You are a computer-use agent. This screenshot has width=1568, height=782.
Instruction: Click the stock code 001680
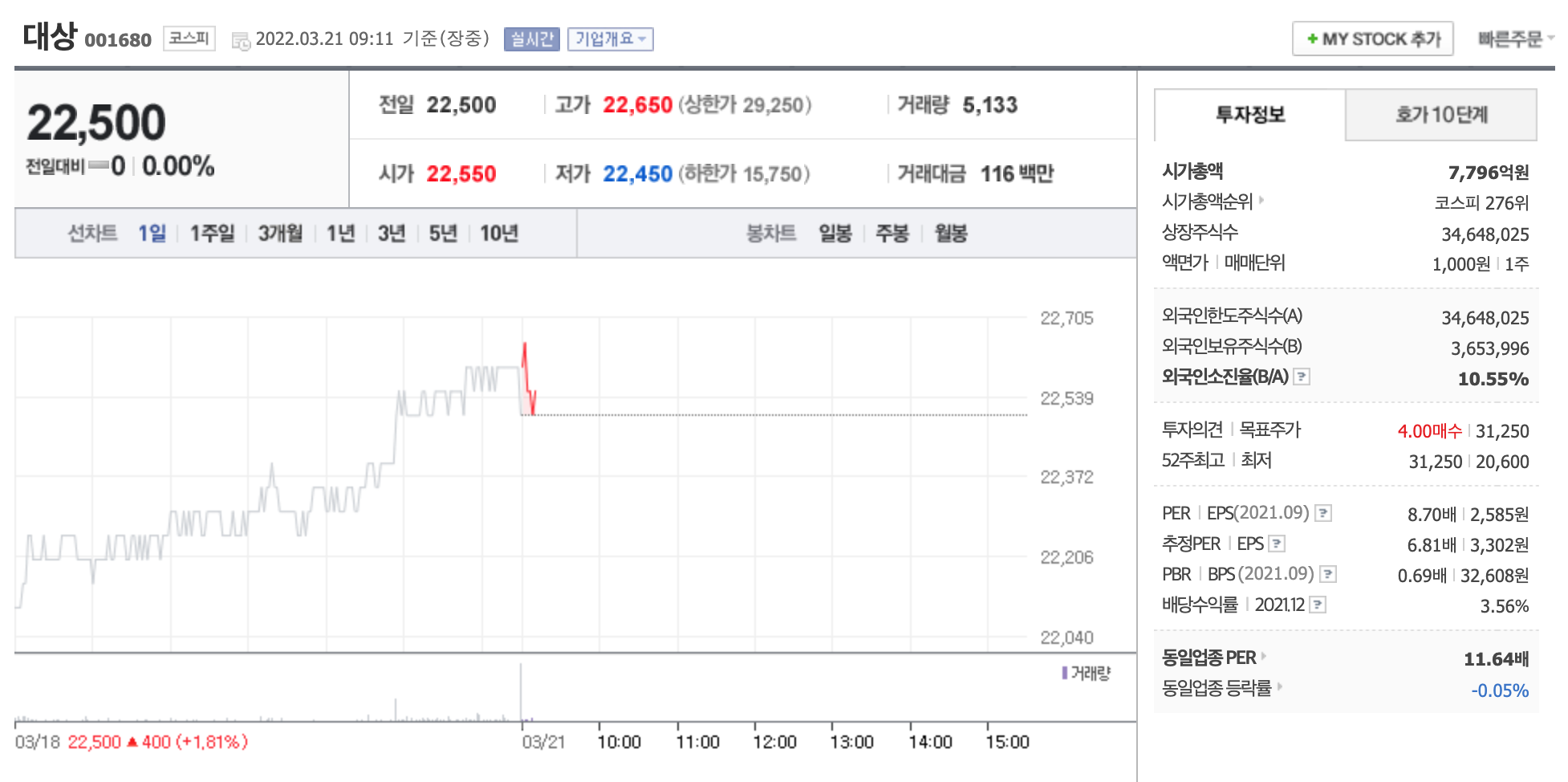click(x=118, y=40)
